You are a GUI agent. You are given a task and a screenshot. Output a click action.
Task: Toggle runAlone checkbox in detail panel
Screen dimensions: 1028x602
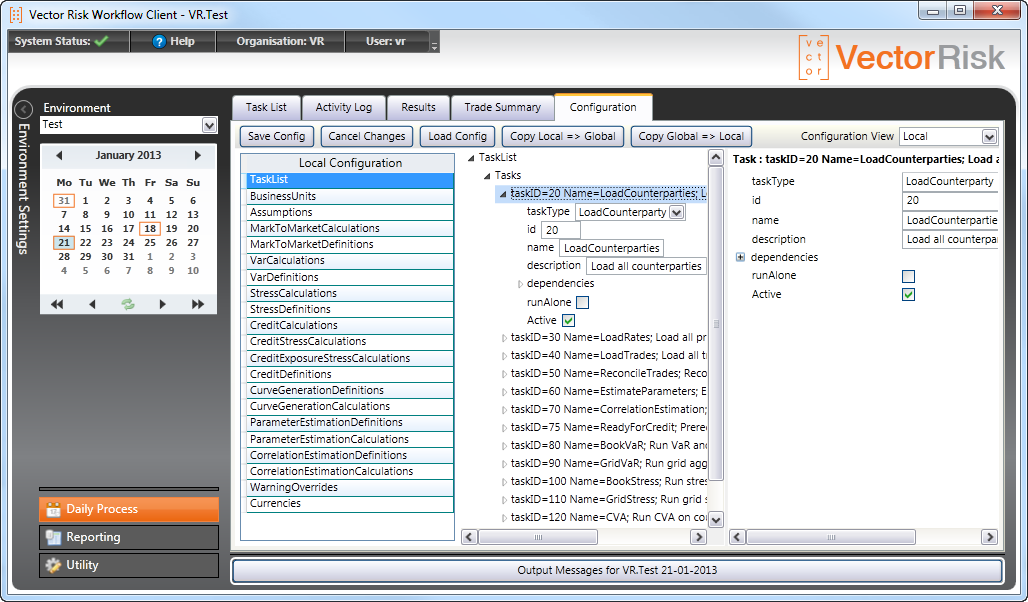pos(908,276)
